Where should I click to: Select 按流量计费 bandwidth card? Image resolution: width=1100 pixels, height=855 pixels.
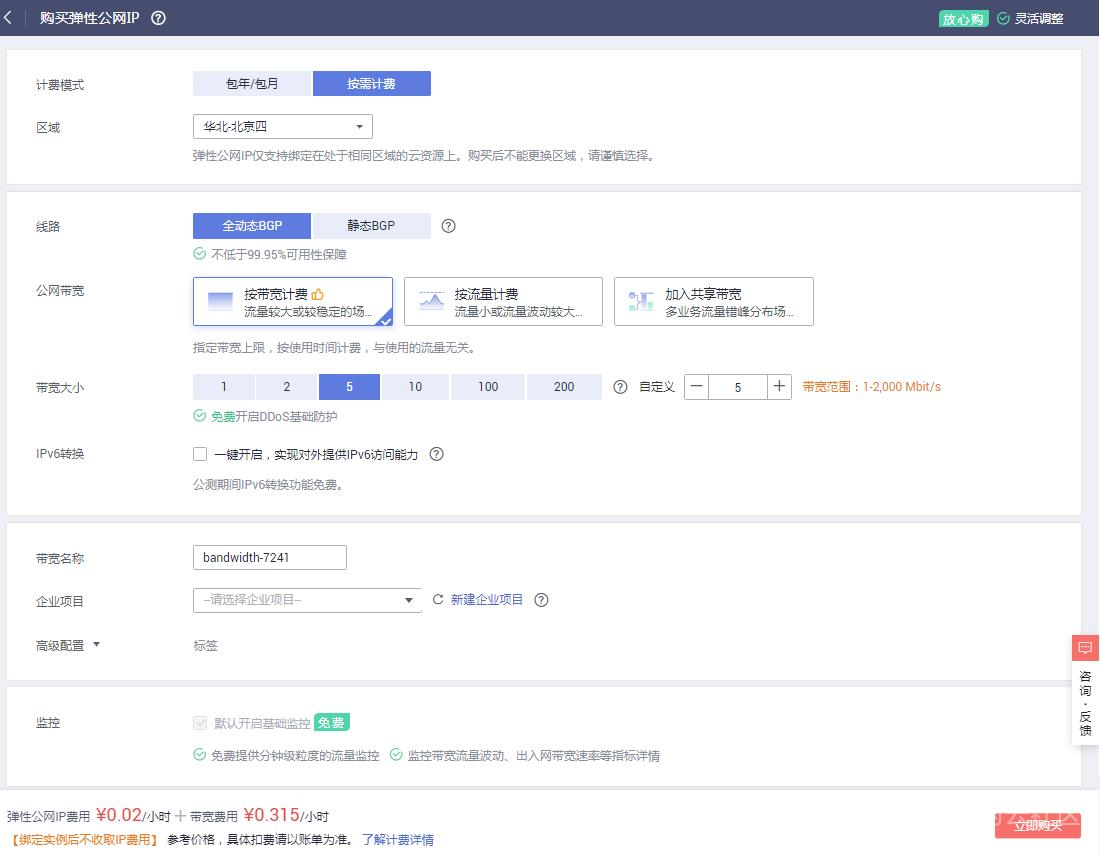503,302
